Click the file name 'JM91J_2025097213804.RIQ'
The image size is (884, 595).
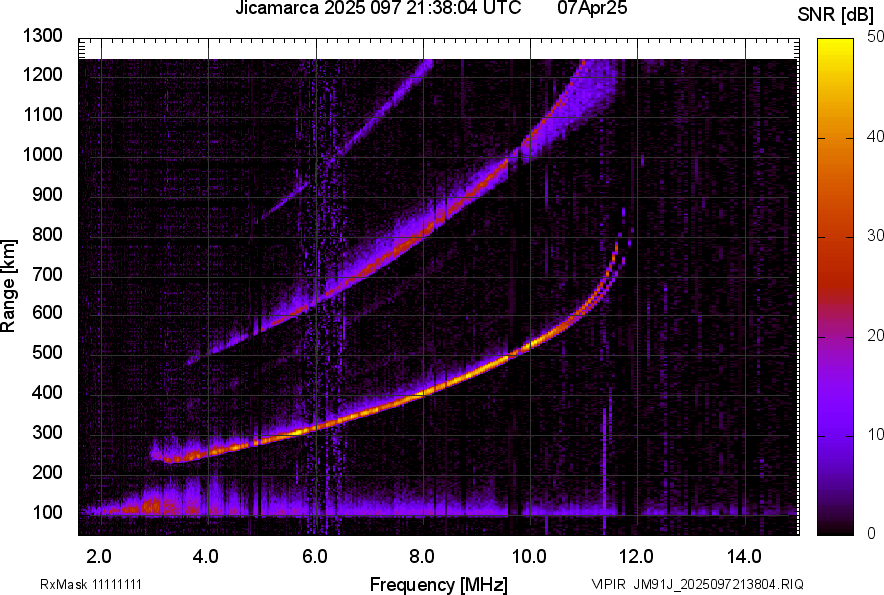pos(718,584)
